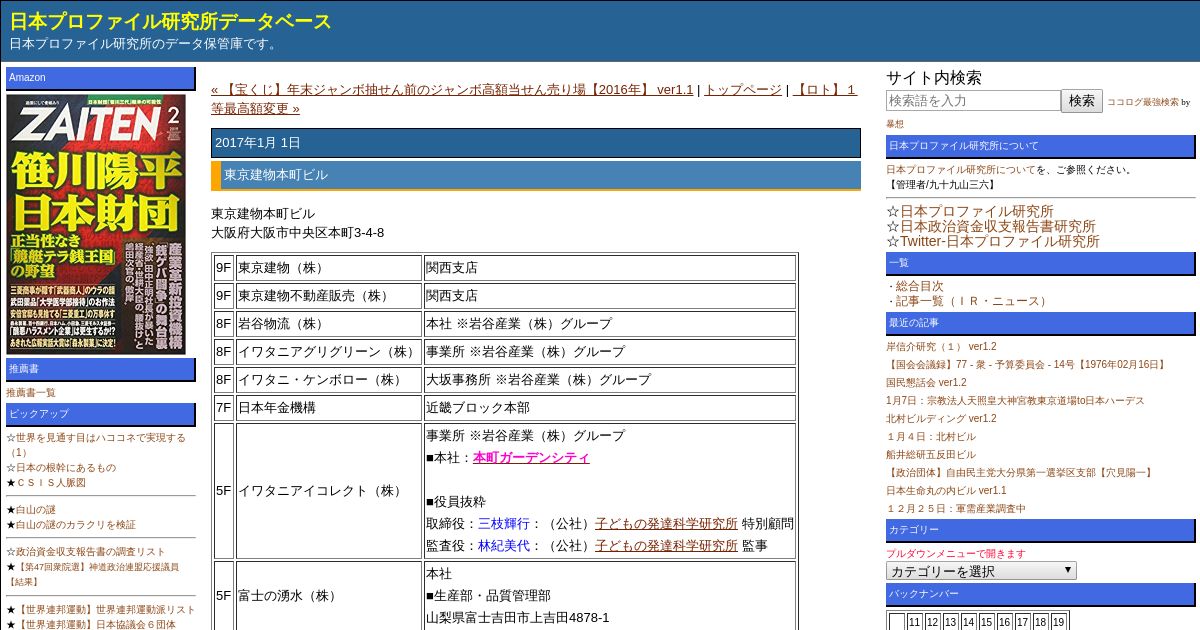Viewport: 1200px width, 630px height.
Task: Select the 最近の記事 sidebar header
Action: coord(1040,323)
